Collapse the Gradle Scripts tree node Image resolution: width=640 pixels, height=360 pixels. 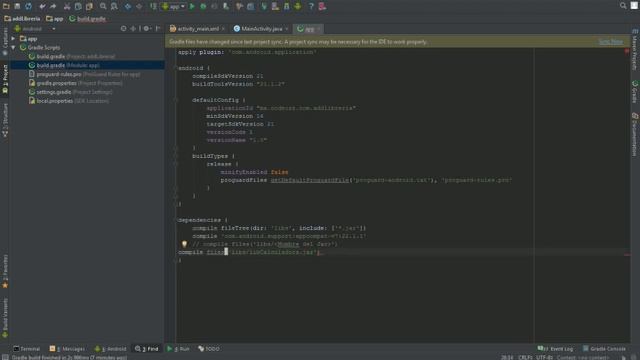tap(13, 48)
